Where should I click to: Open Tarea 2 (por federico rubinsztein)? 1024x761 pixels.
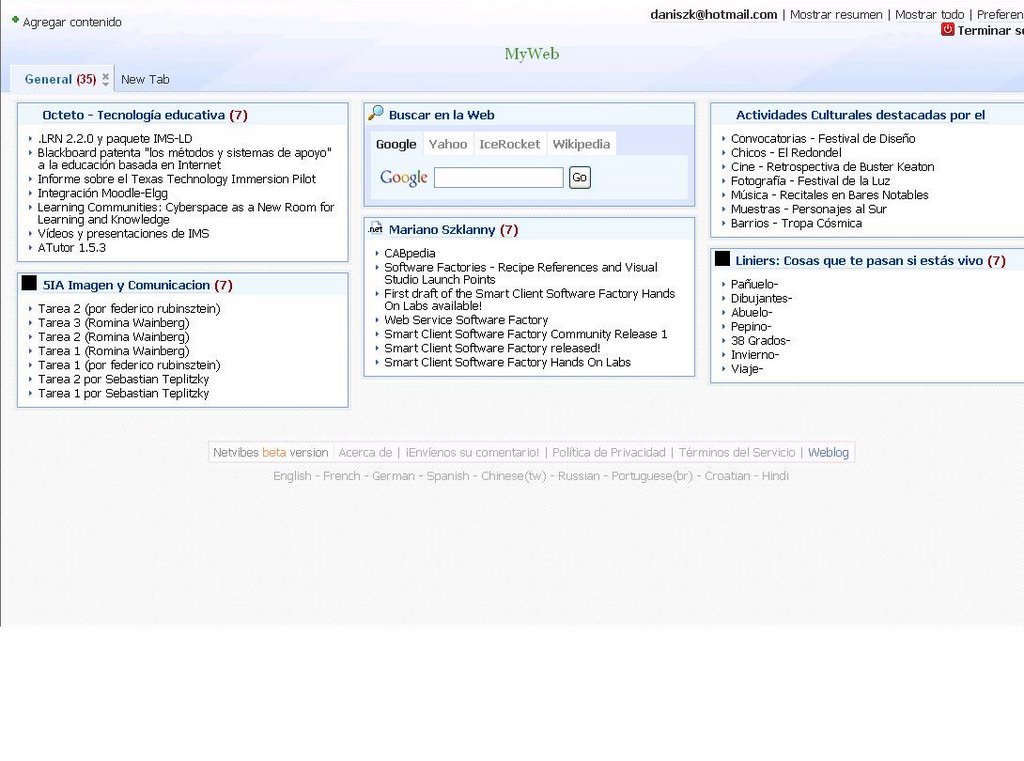[129, 308]
